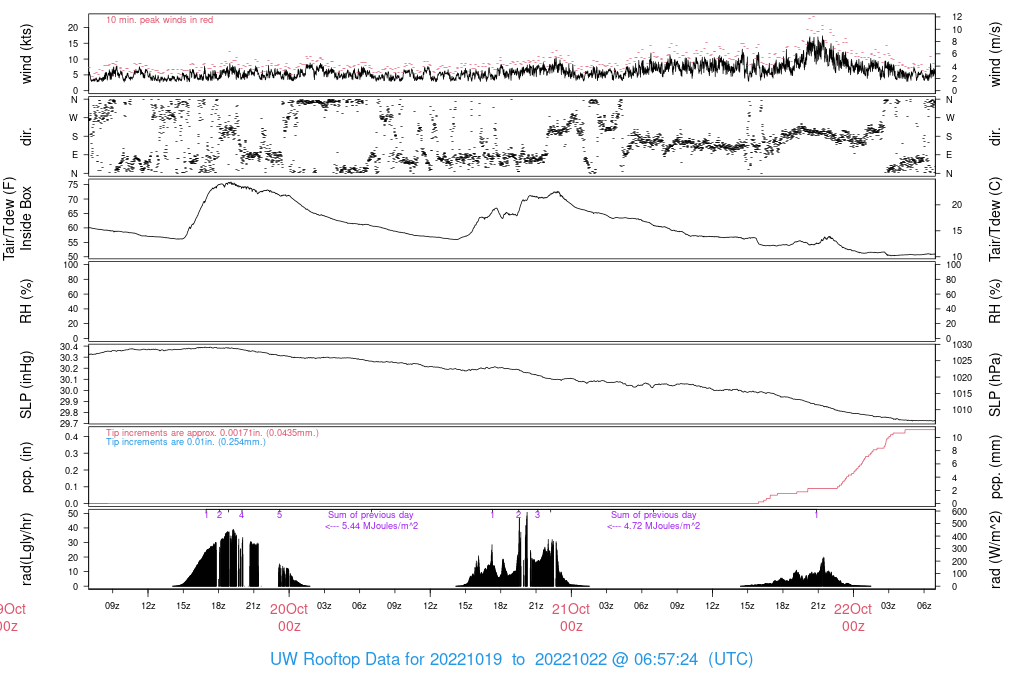Click the 'Tair/Tdew (C)' axis label
This screenshot has width=1024, height=700.
click(995, 219)
